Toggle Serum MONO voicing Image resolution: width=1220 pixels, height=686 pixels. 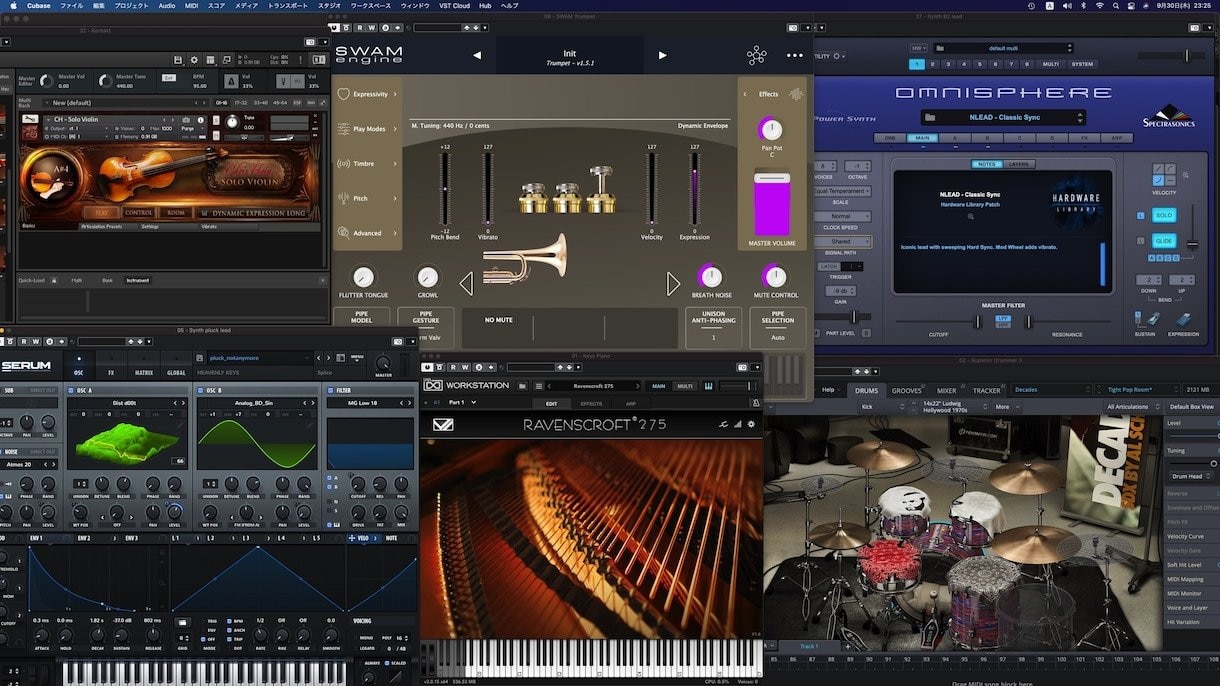tap(367, 637)
